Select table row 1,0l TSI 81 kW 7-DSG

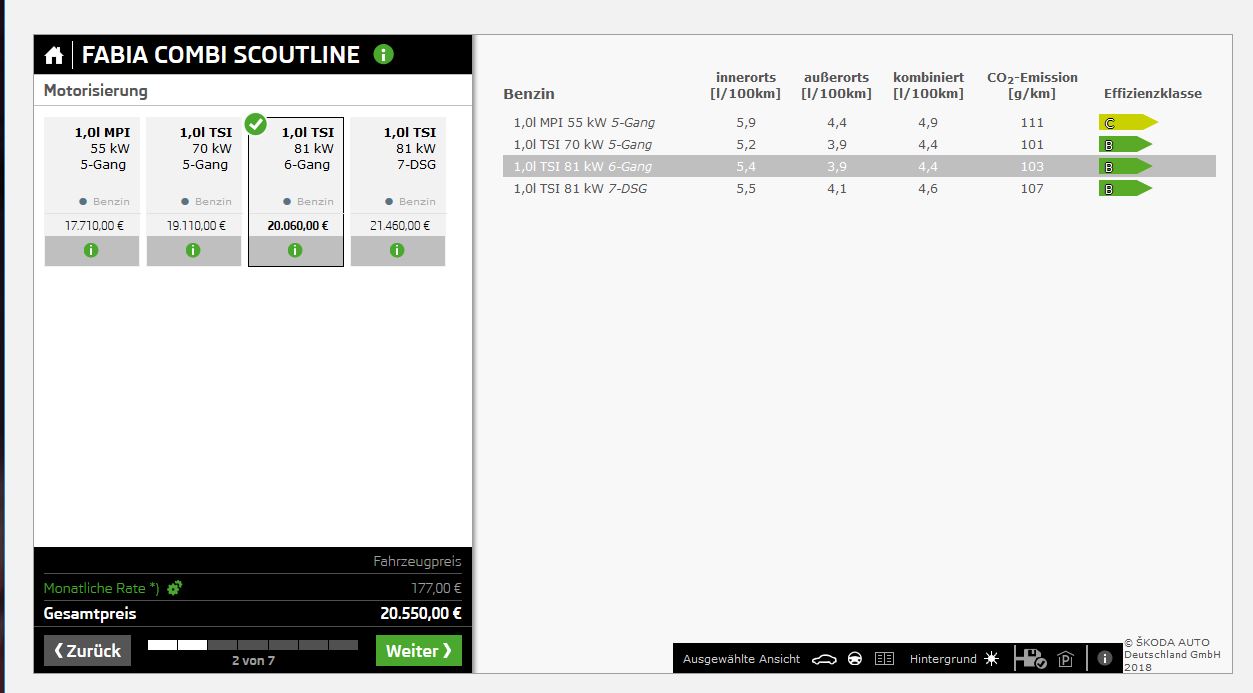(x=859, y=189)
